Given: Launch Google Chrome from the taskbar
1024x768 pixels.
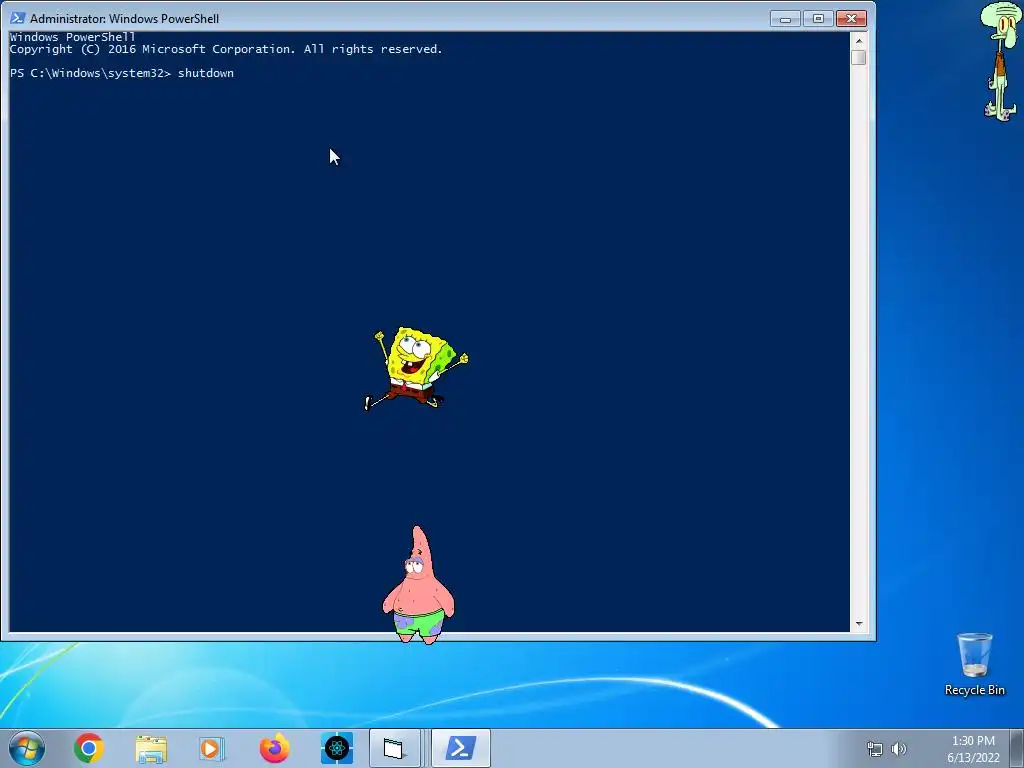Looking at the screenshot, I should pyautogui.click(x=89, y=748).
